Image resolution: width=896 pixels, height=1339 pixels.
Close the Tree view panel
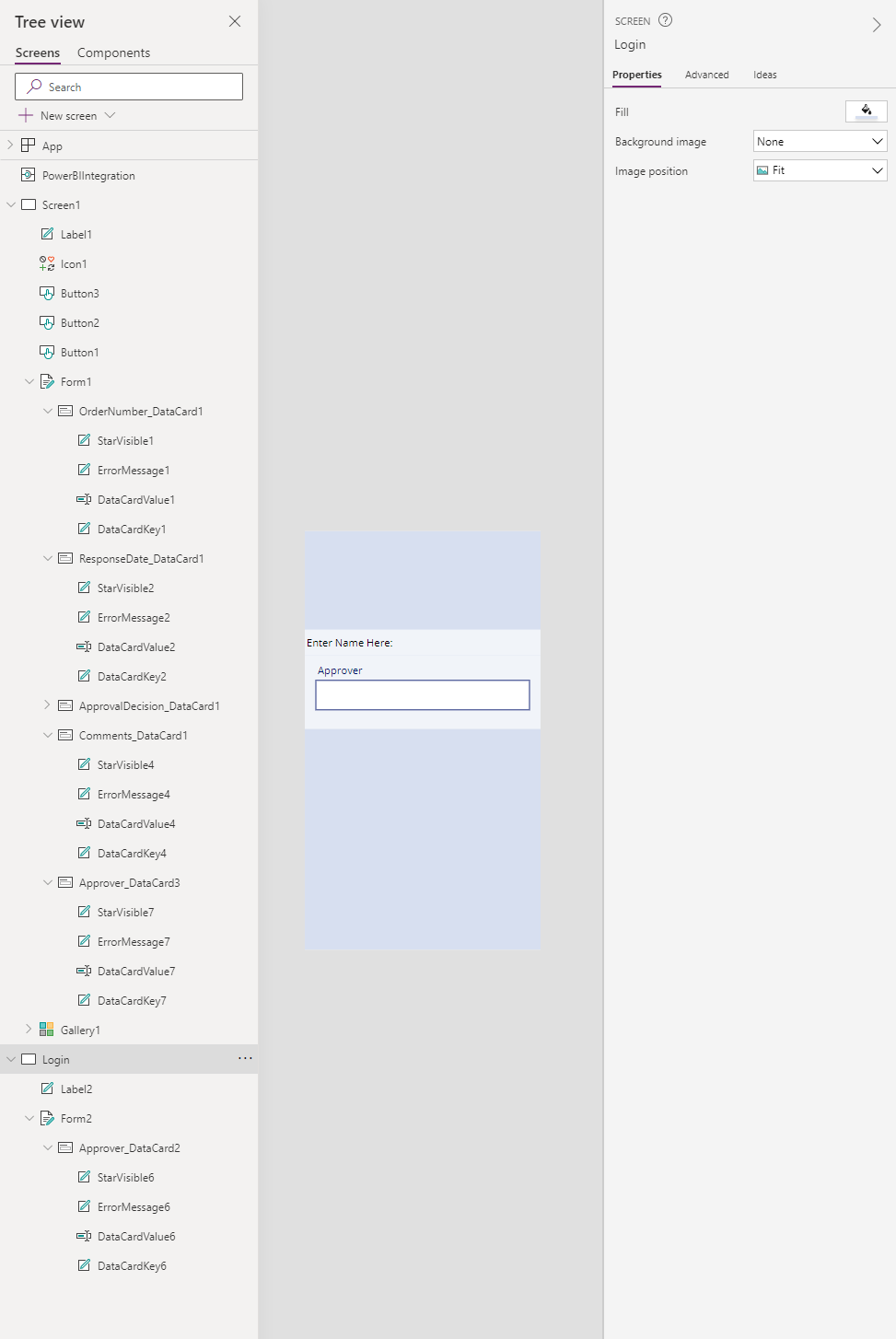click(x=235, y=21)
